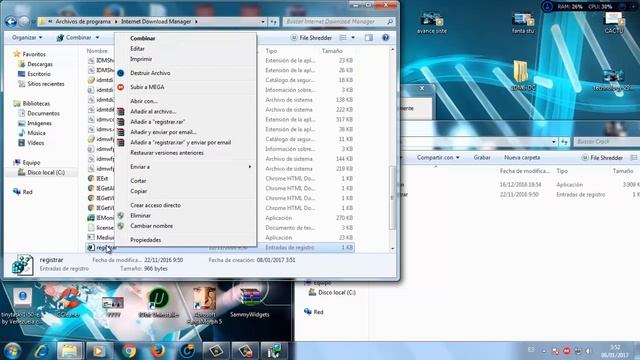Image resolution: width=640 pixels, height=360 pixels.
Task: Click Grabar in the back window toolbar
Action: click(x=482, y=158)
